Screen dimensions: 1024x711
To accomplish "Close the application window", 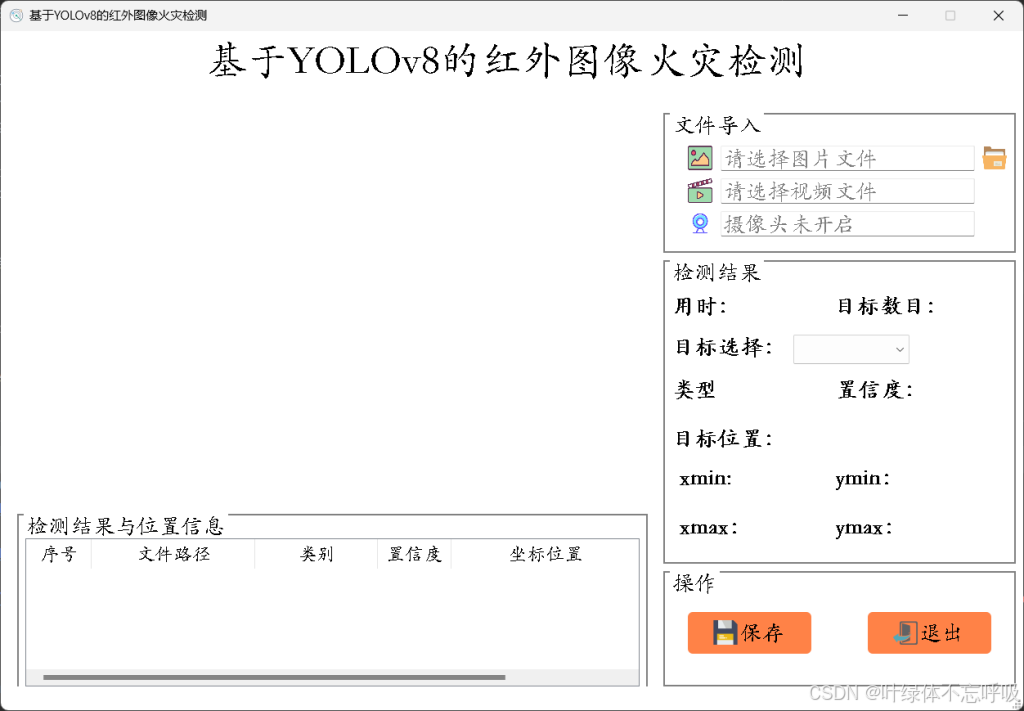I will click(999, 16).
